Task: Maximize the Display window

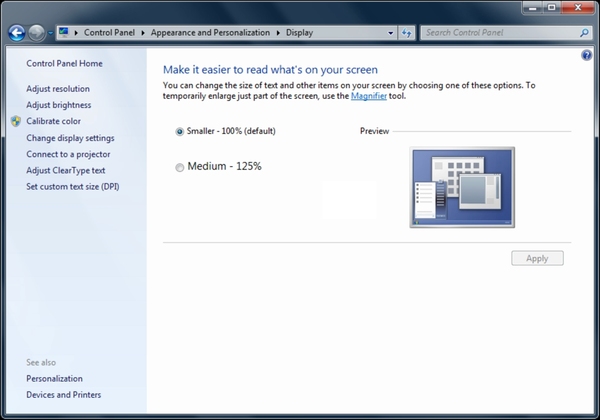Action: [x=551, y=7]
